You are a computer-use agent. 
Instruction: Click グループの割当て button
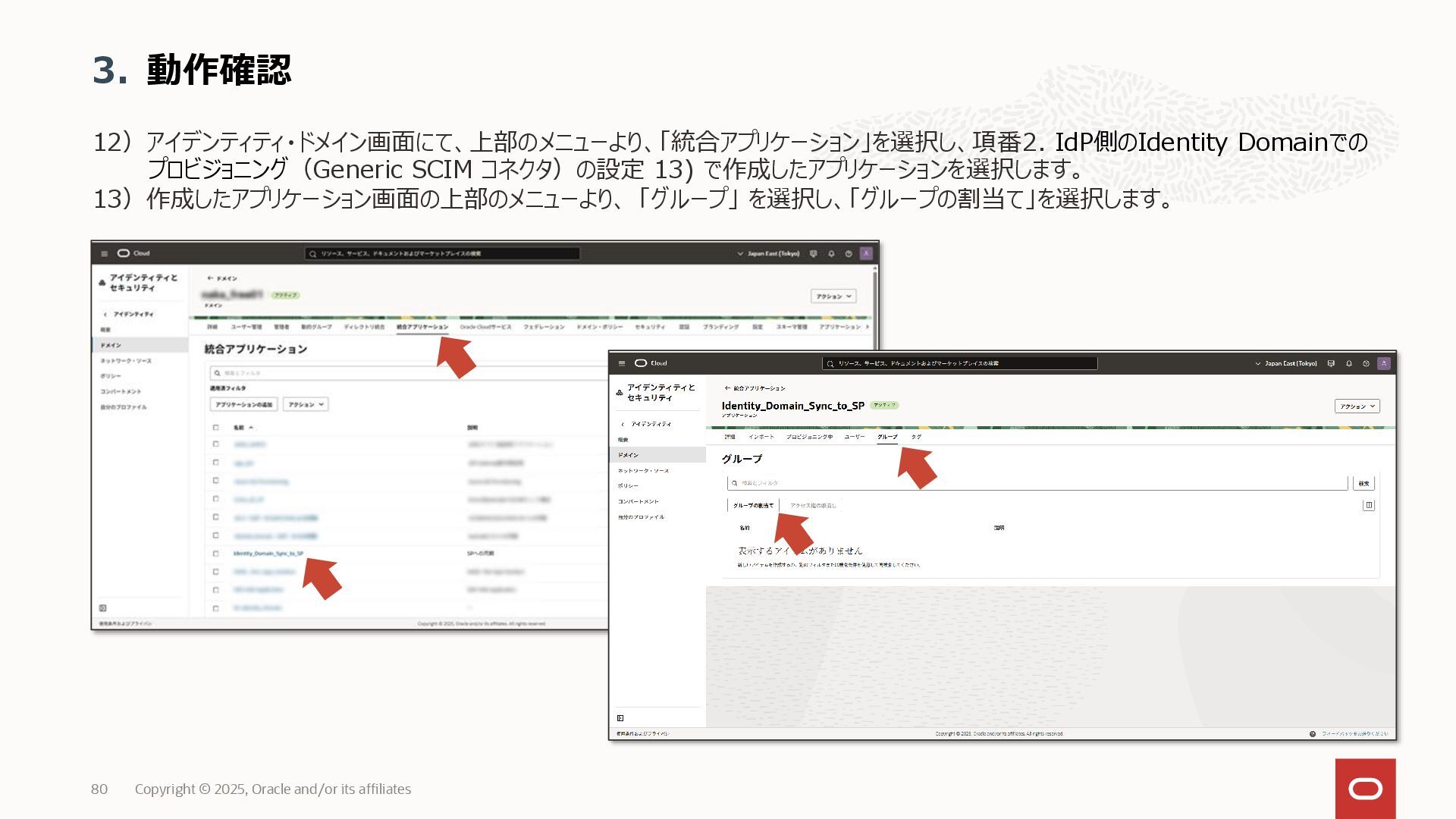coord(753,505)
